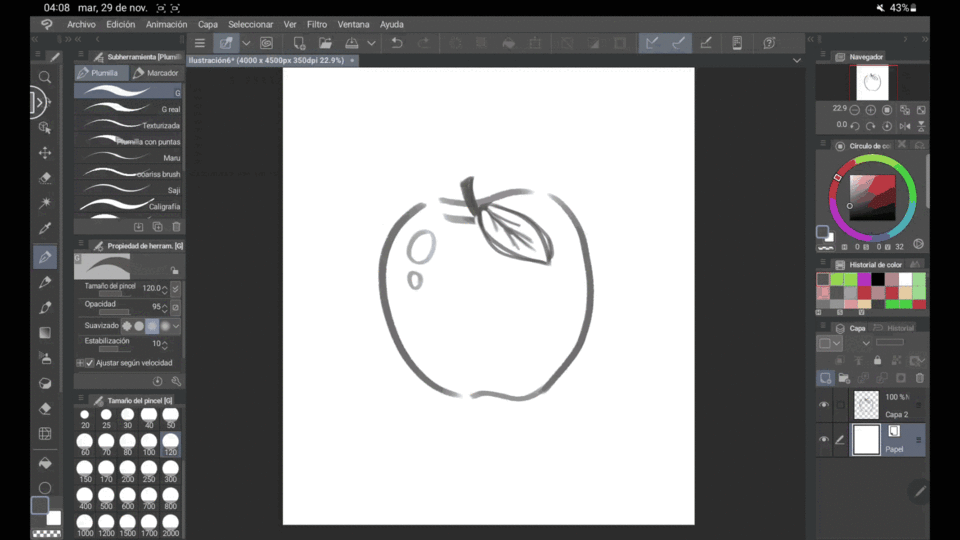Select the Caligrafía pen subtool
960x540 pixels.
129,206
